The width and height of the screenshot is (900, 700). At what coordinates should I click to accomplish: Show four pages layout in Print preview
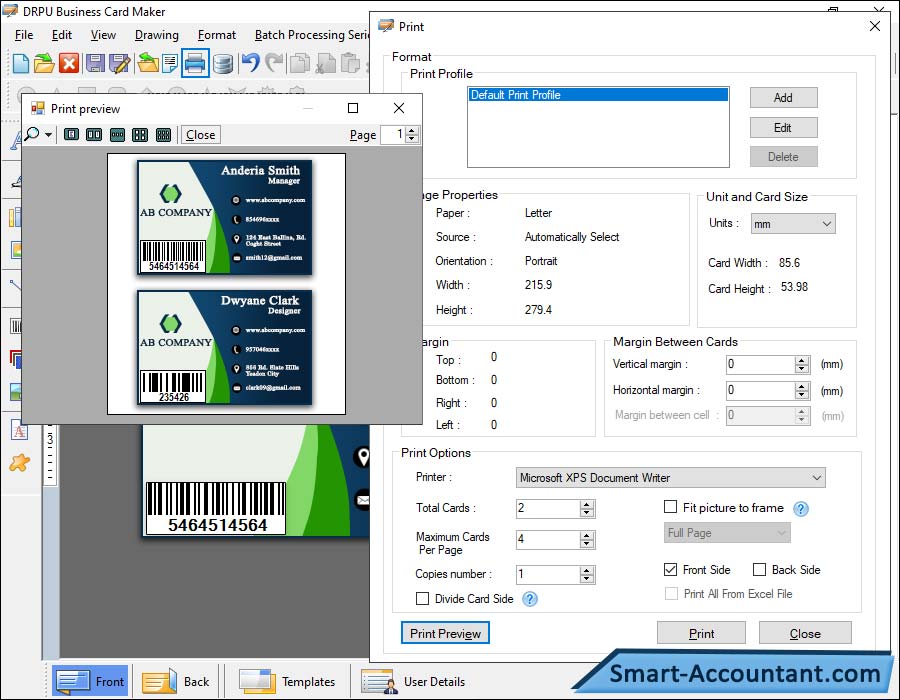[x=140, y=135]
